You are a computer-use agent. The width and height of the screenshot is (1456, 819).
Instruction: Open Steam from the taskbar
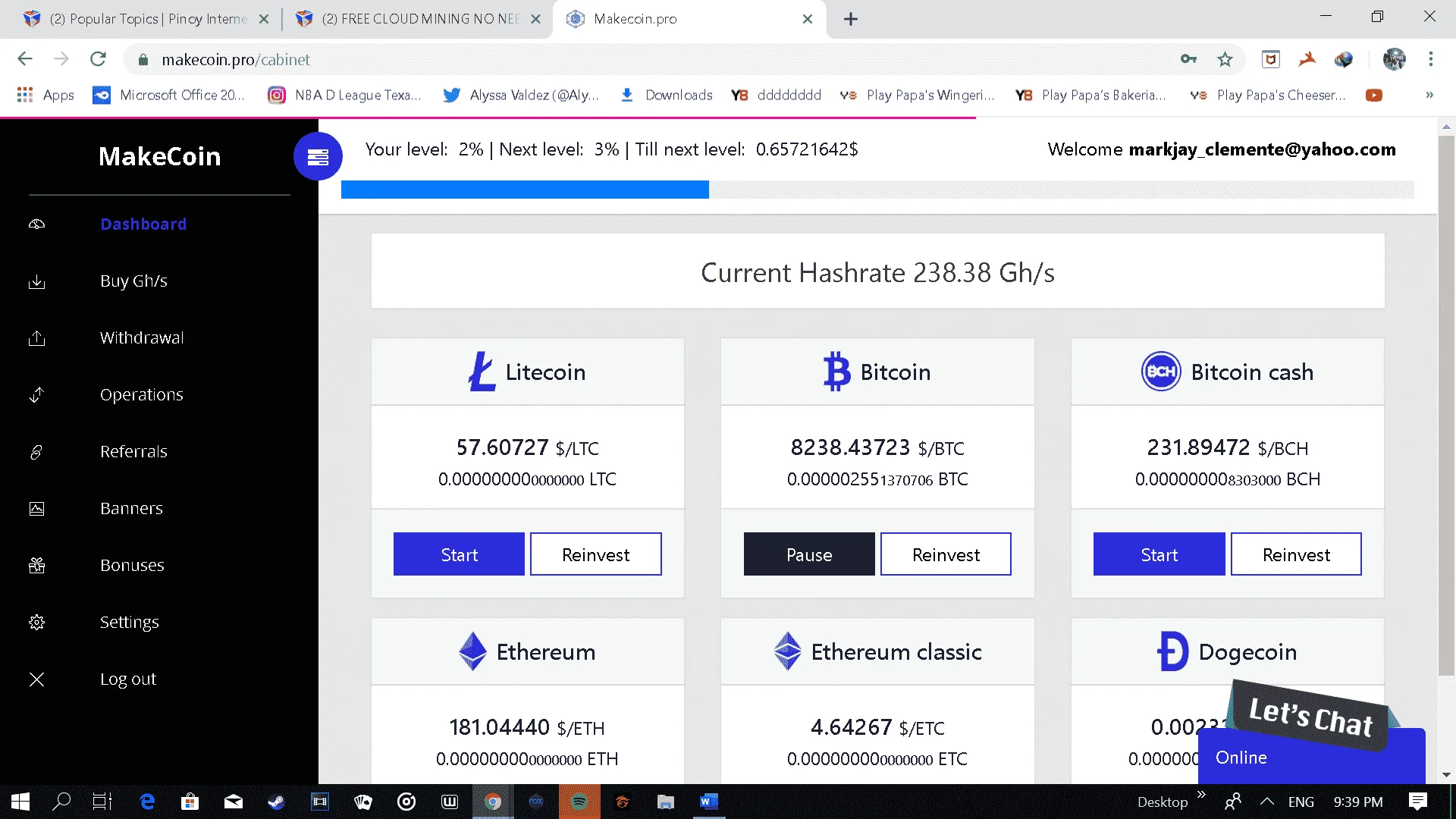click(x=276, y=802)
